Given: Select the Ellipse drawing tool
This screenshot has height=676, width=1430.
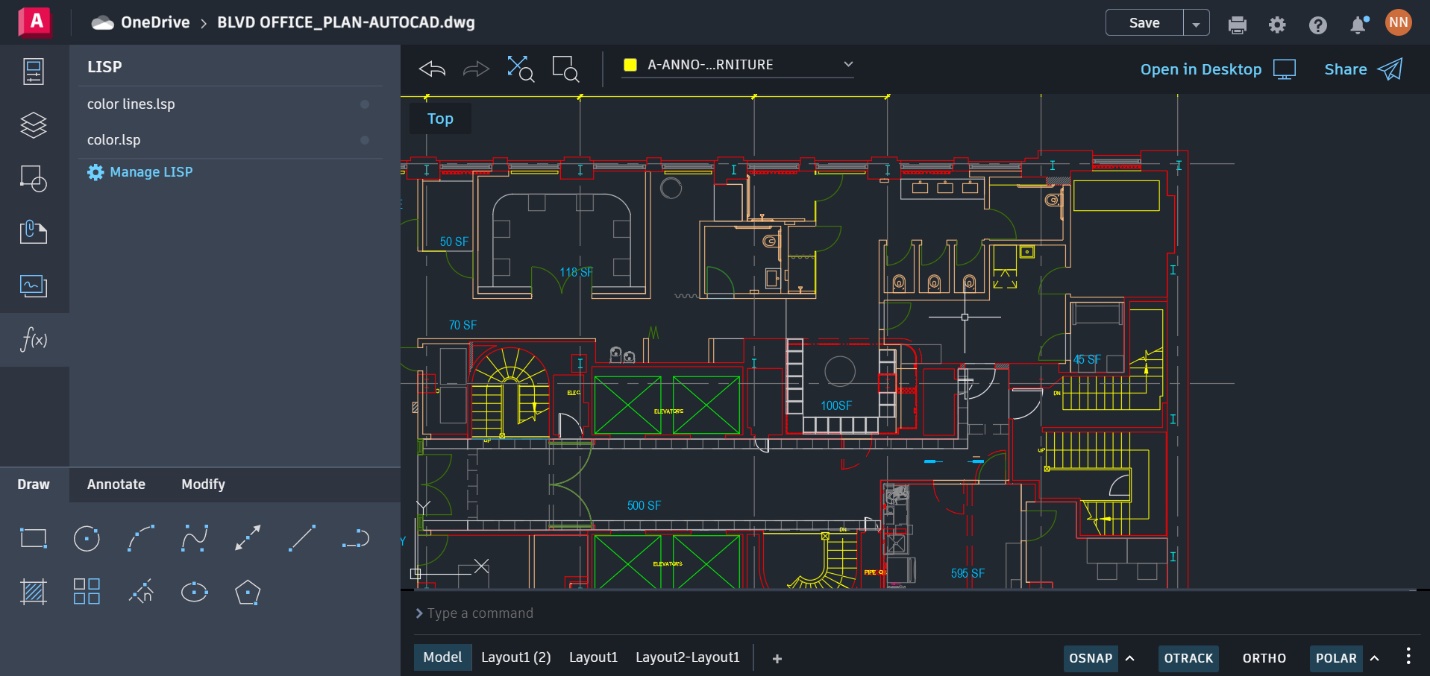Looking at the screenshot, I should (194, 592).
